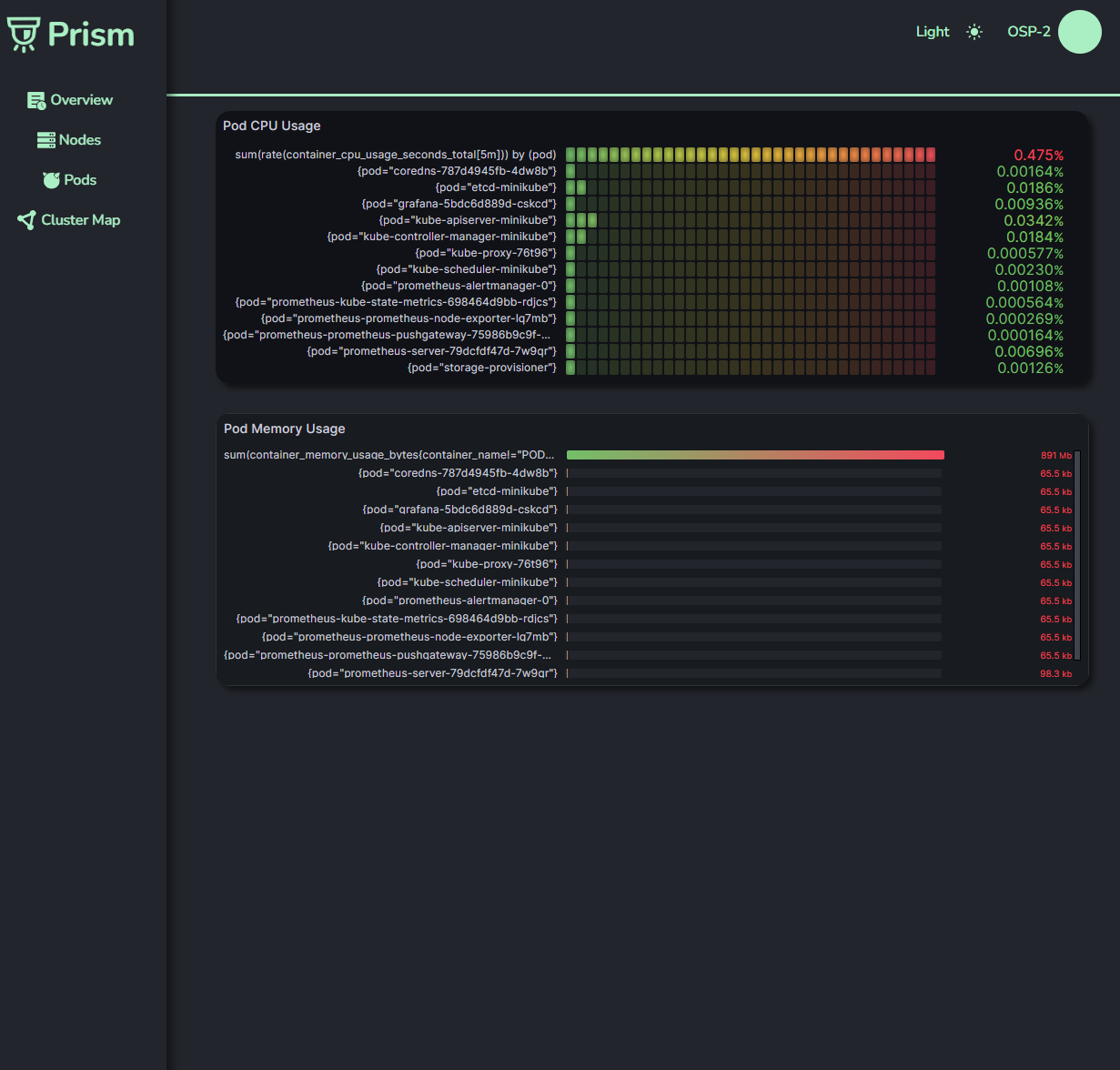Click the 0.00696% CPU value
Image resolution: width=1120 pixels, height=1070 pixels.
pos(1029,352)
